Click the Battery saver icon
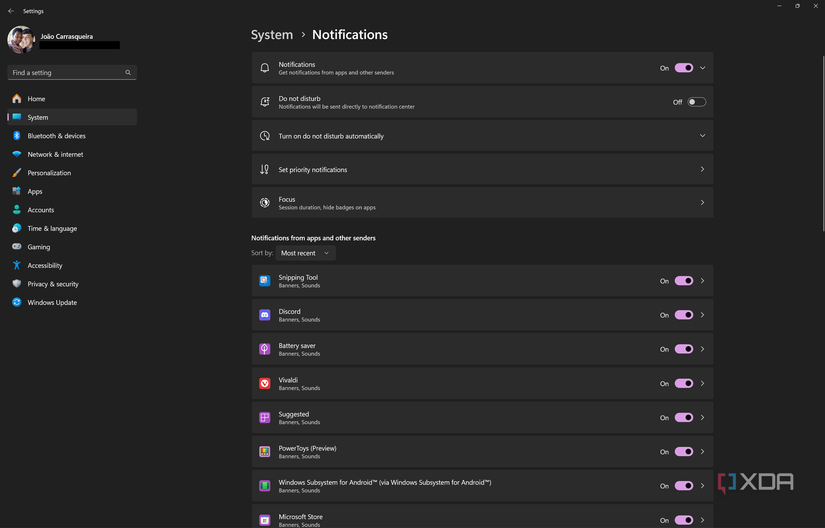This screenshot has height=528, width=825. pyautogui.click(x=265, y=349)
